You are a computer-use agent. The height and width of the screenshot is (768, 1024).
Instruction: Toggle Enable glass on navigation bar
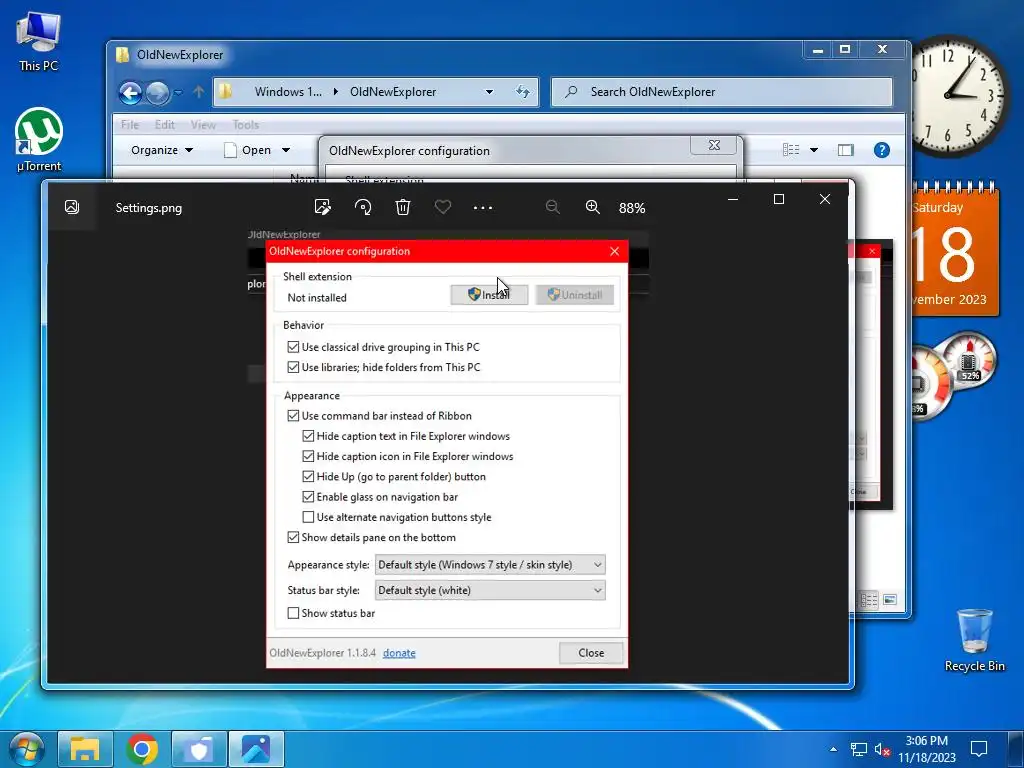pos(308,496)
